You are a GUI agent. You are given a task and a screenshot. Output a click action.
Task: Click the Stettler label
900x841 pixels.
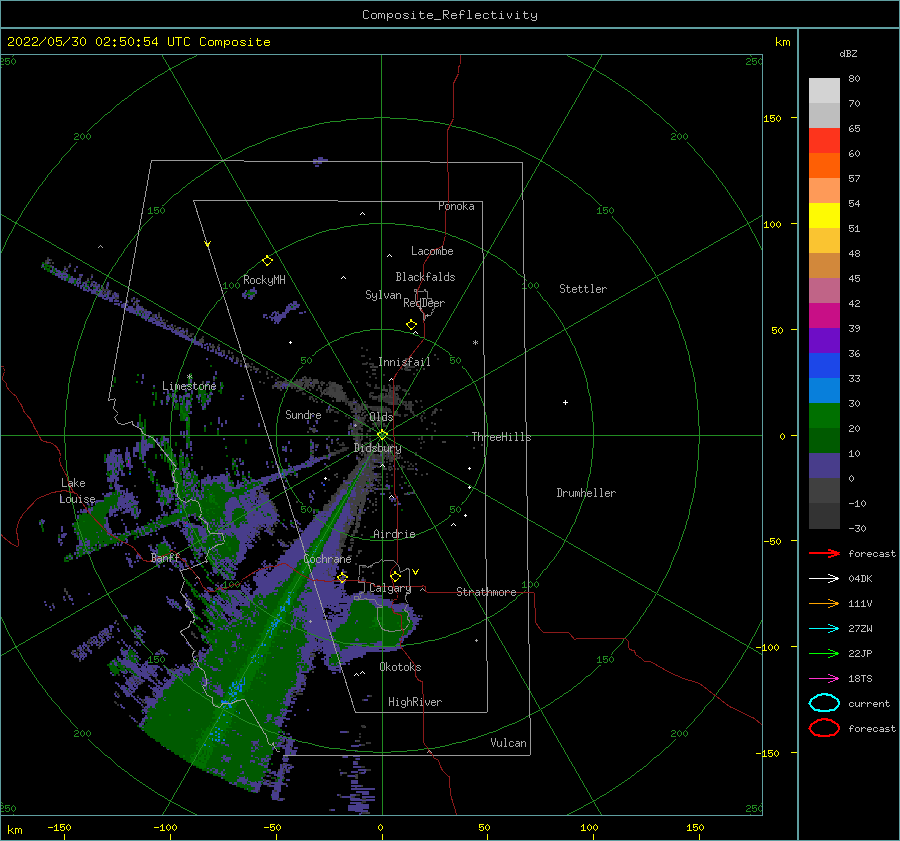[x=583, y=289]
